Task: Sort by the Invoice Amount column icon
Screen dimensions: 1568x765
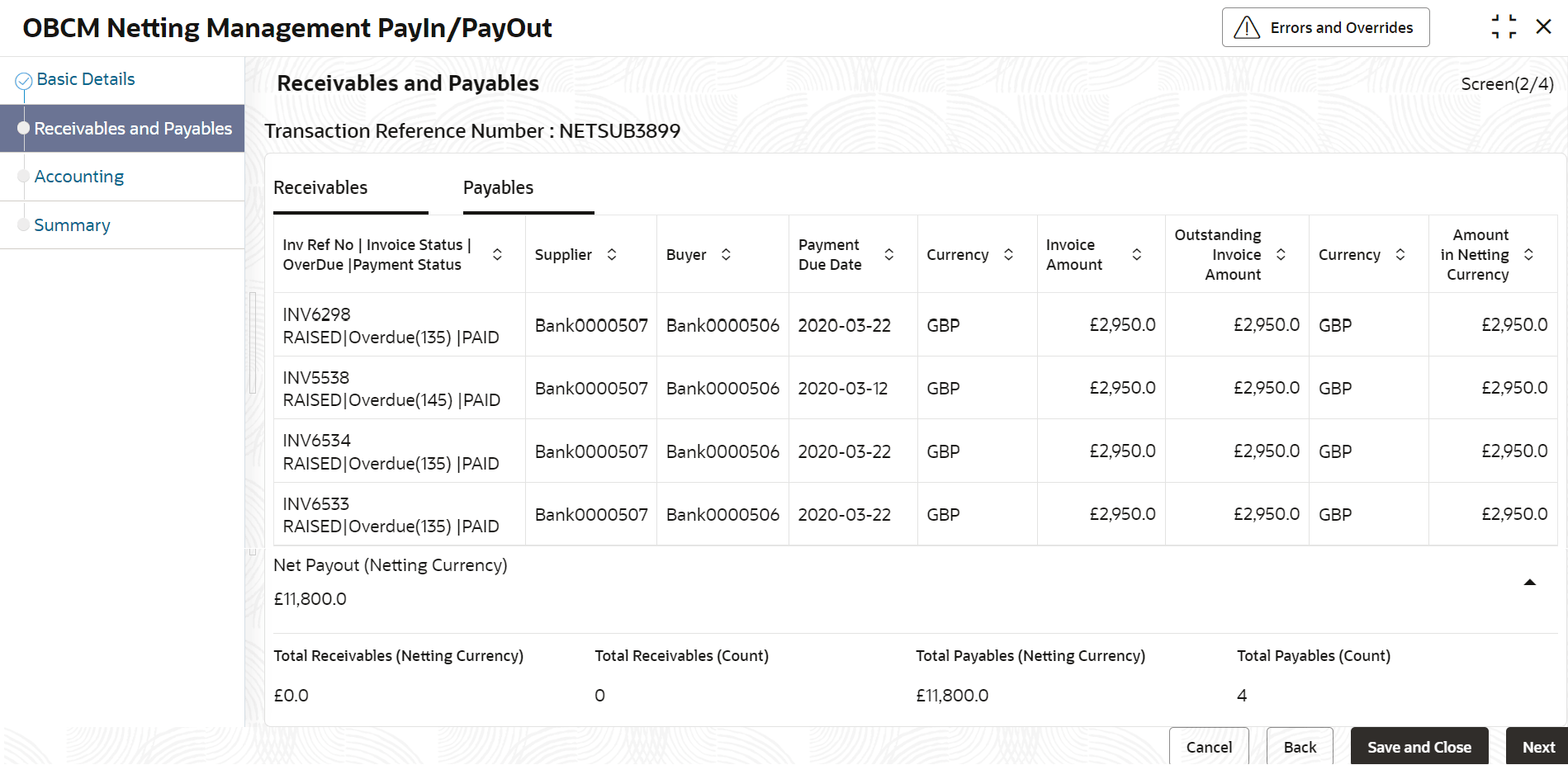Action: pos(1137,254)
